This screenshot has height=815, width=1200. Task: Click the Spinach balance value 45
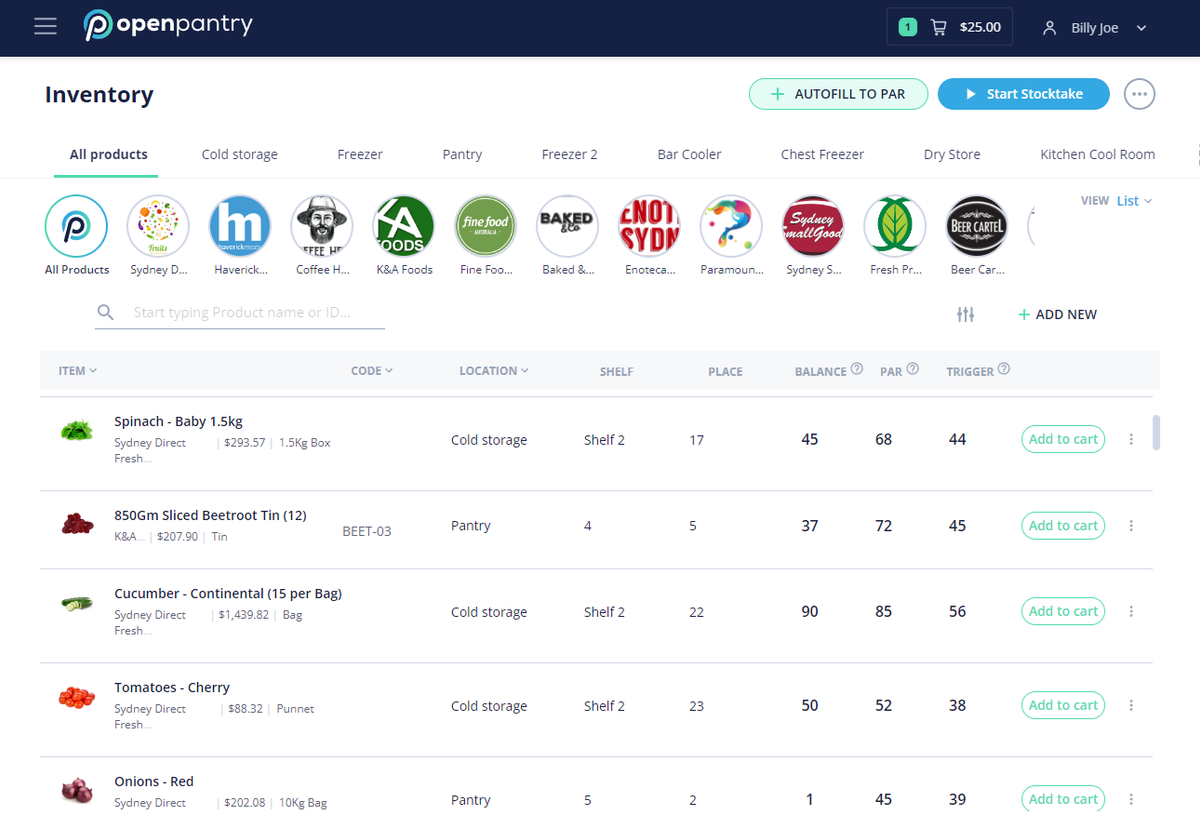810,439
